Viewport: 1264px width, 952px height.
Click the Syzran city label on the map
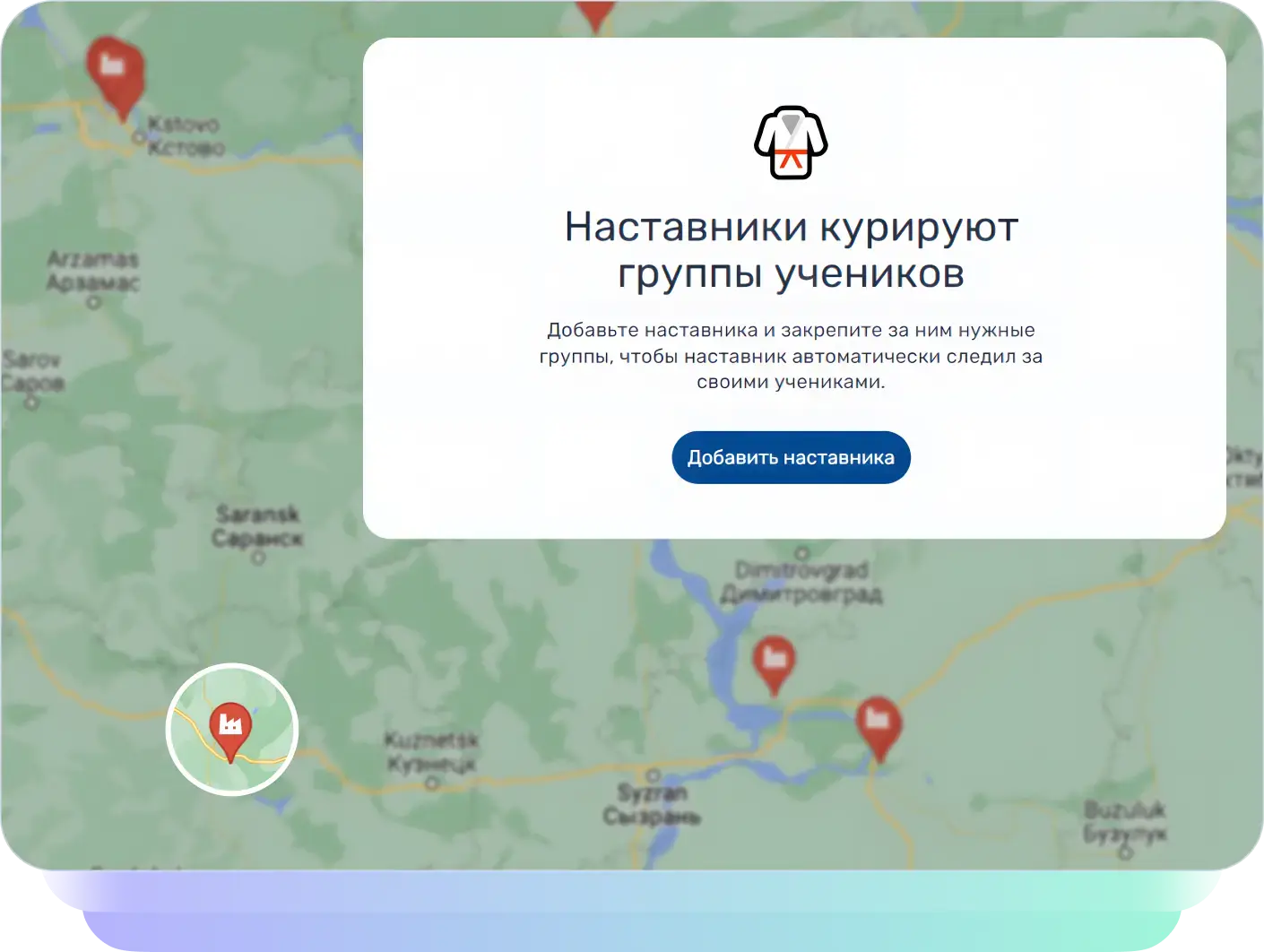coord(652,804)
